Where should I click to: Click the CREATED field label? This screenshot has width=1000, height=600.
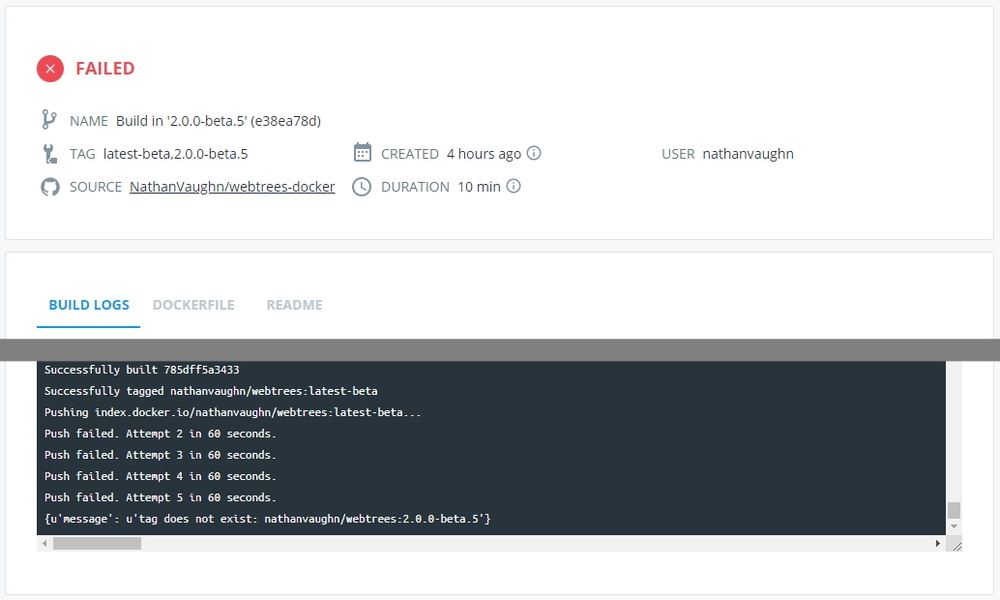(x=410, y=154)
